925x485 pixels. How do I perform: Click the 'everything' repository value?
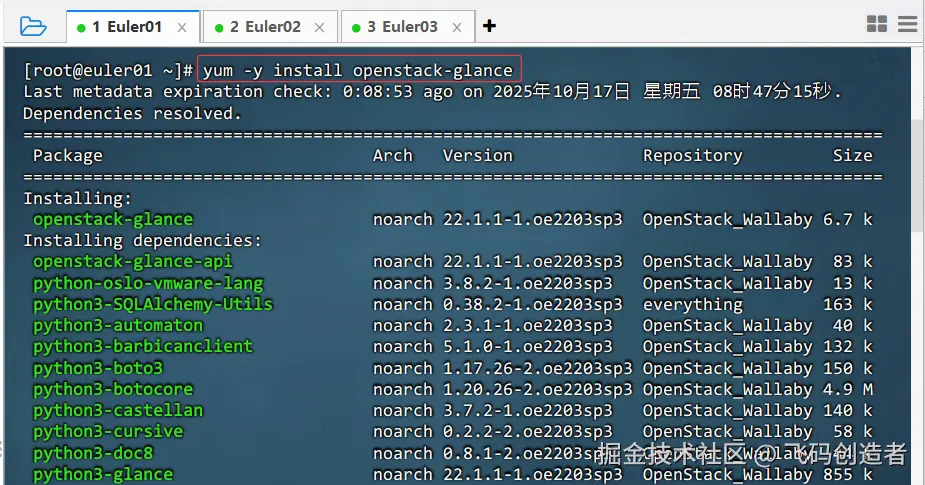693,304
